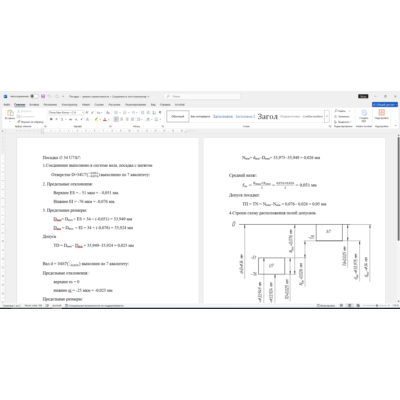The image size is (400, 400).
Task: Toggle underline formatting
Action: click(x=62, y=119)
